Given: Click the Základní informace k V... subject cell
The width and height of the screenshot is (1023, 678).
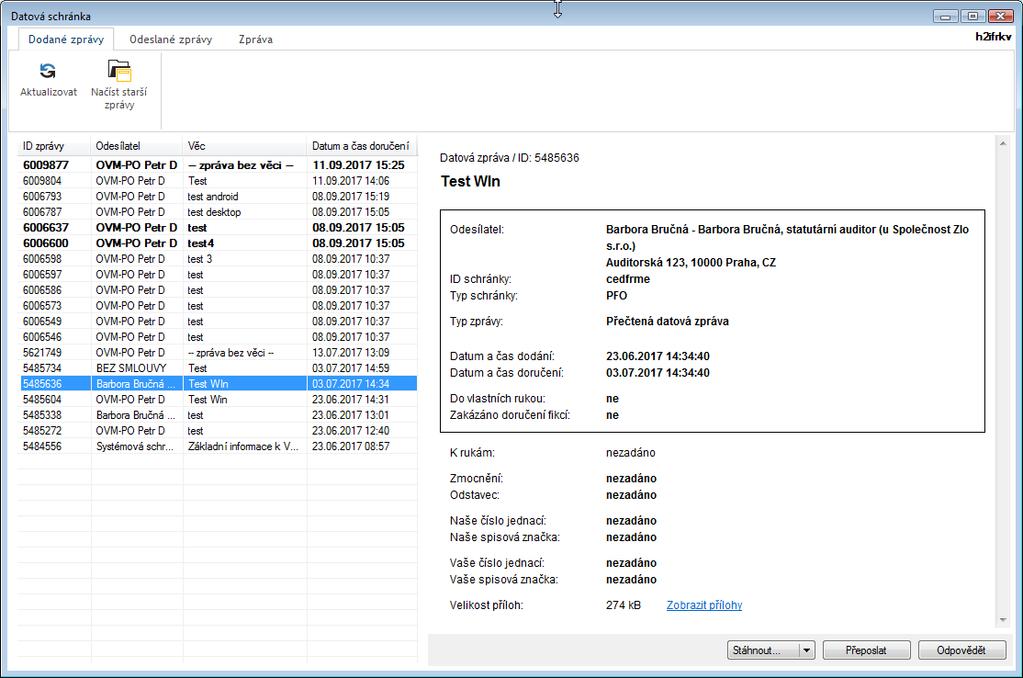Looking at the screenshot, I should (x=243, y=446).
